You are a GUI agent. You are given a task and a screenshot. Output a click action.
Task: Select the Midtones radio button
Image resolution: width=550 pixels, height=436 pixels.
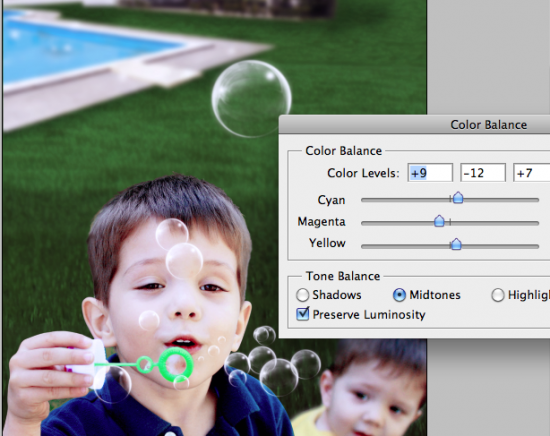(399, 295)
